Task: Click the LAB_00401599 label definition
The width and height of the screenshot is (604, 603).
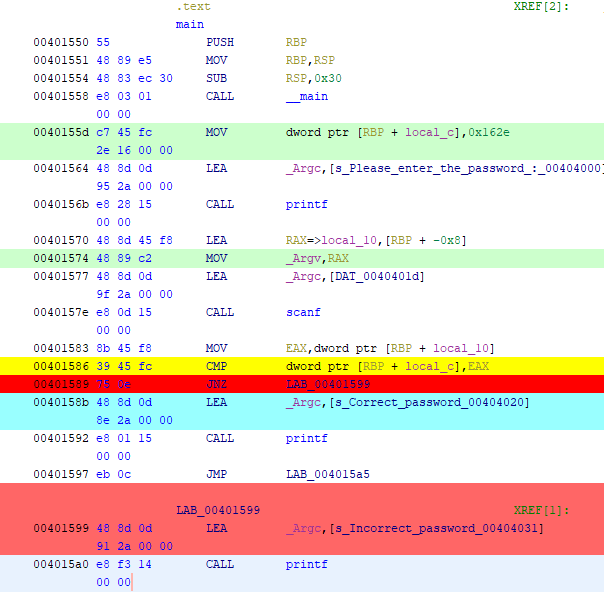Action: tap(218, 510)
